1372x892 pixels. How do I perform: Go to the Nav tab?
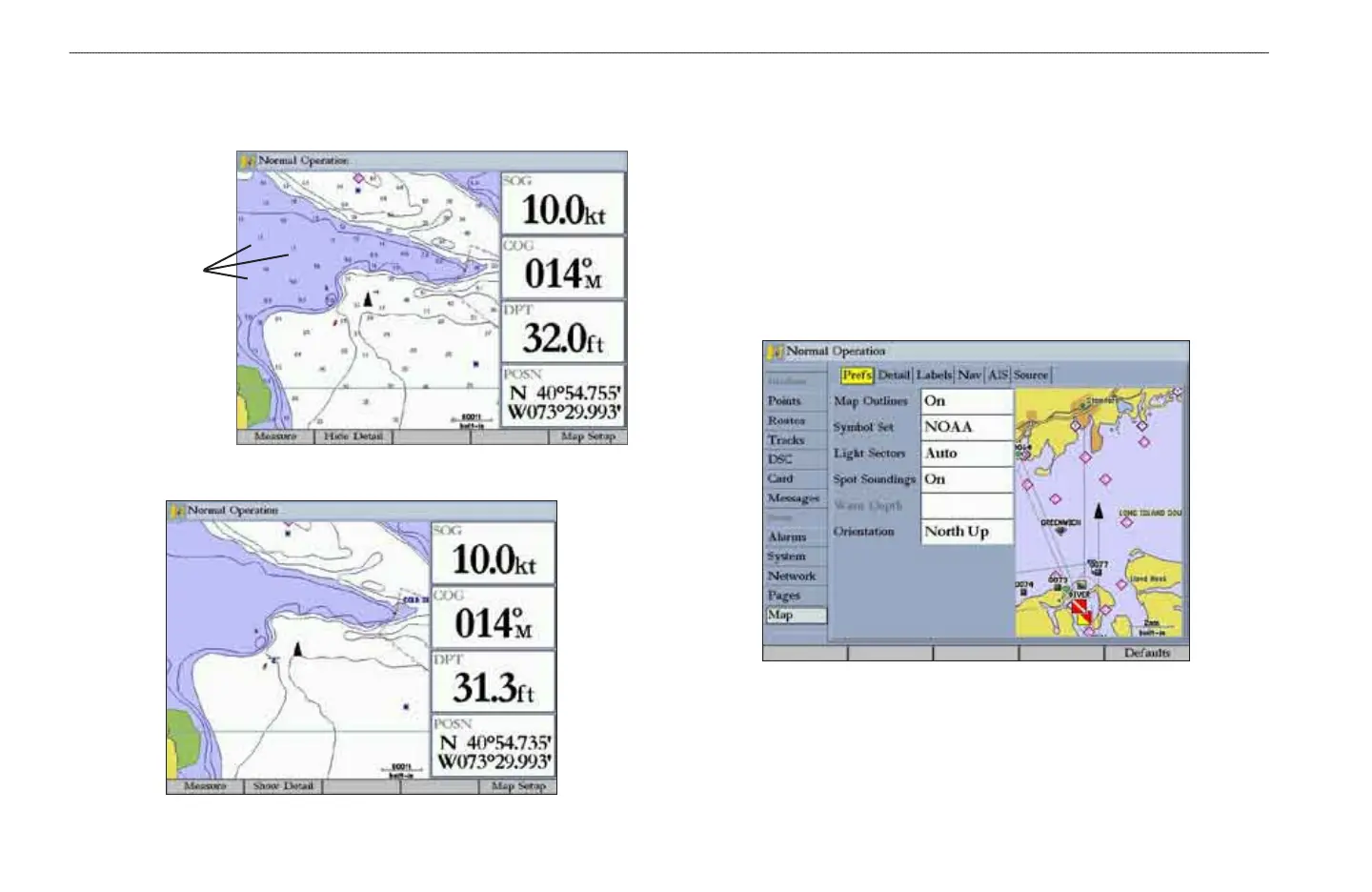click(x=970, y=375)
